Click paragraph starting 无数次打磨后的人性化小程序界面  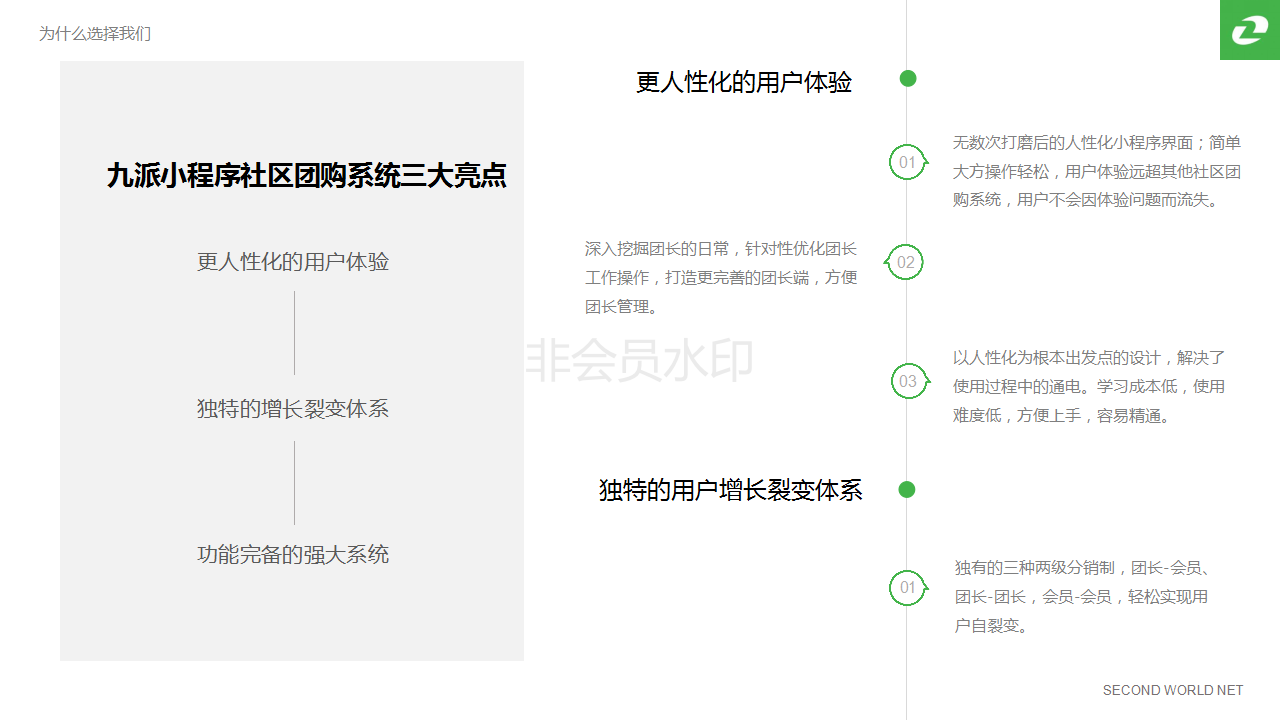click(x=1097, y=171)
